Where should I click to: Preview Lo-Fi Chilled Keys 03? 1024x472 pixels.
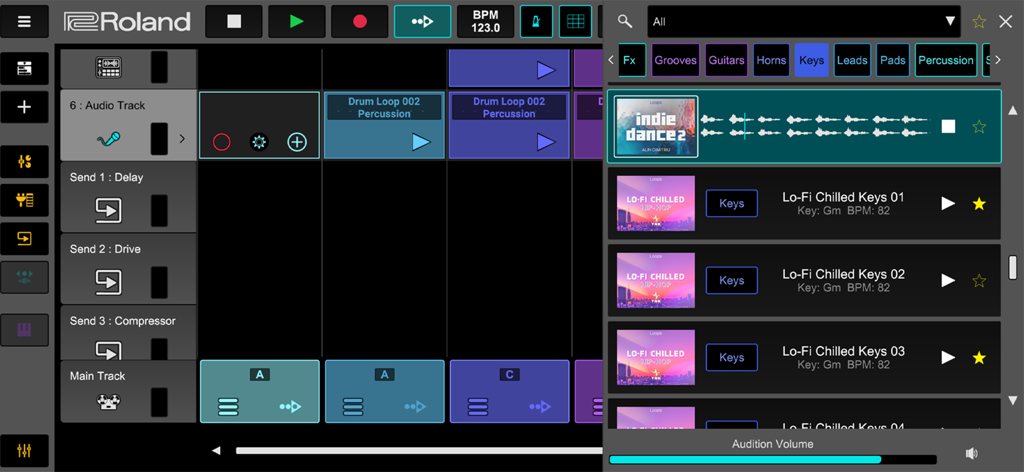tap(948, 358)
